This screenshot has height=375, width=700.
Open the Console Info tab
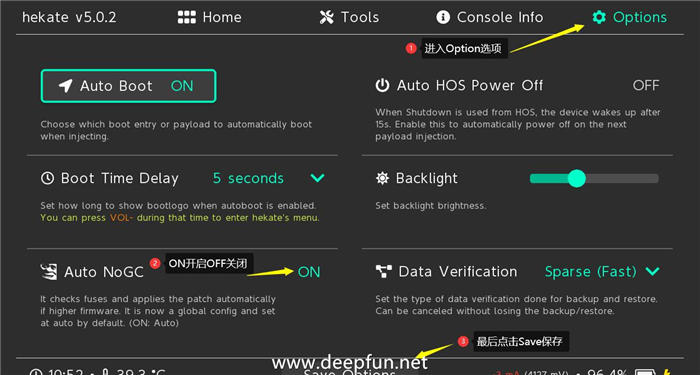pos(490,17)
